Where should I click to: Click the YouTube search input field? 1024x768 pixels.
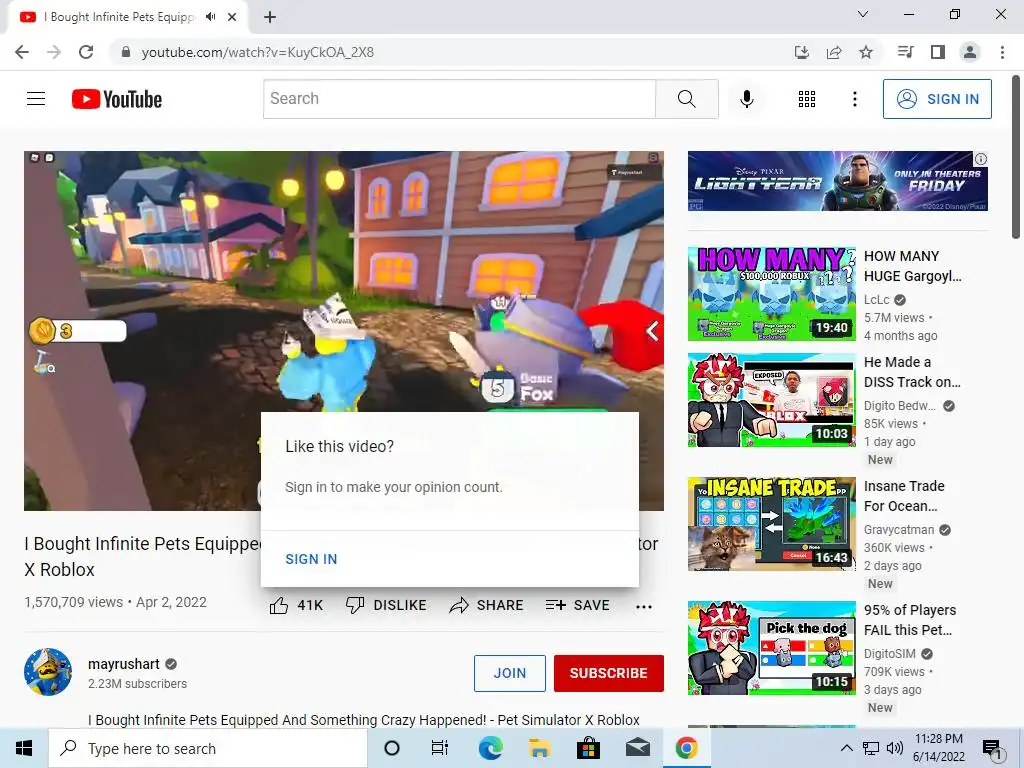click(x=459, y=99)
